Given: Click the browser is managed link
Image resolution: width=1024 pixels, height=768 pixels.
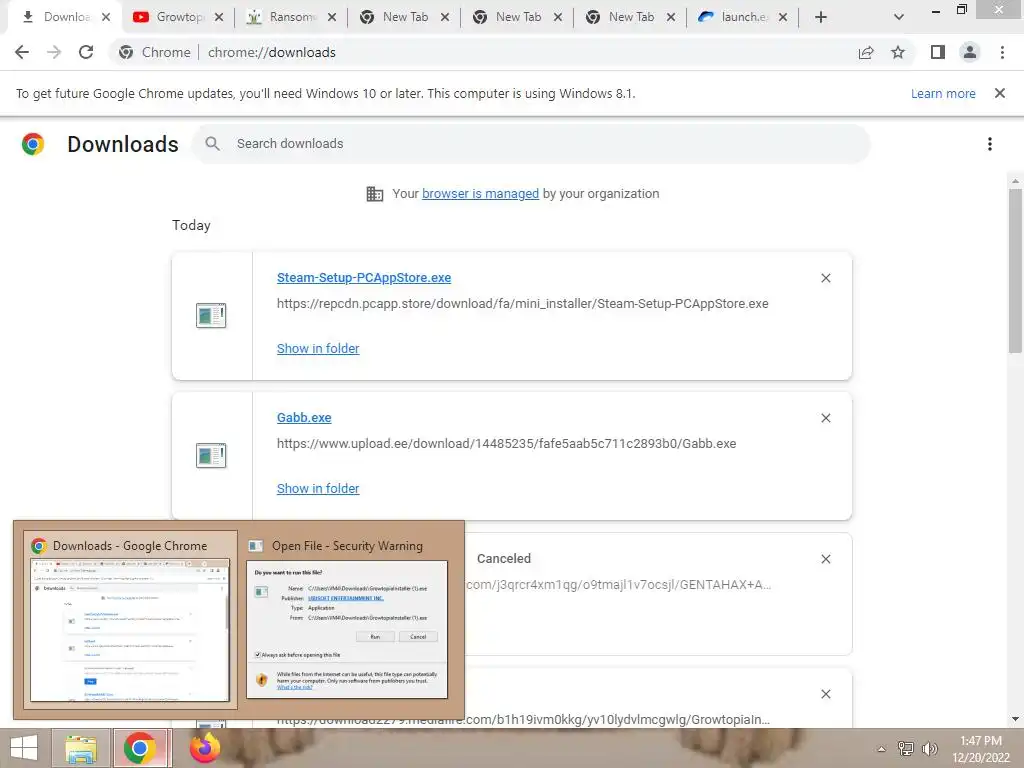Looking at the screenshot, I should point(480,194).
